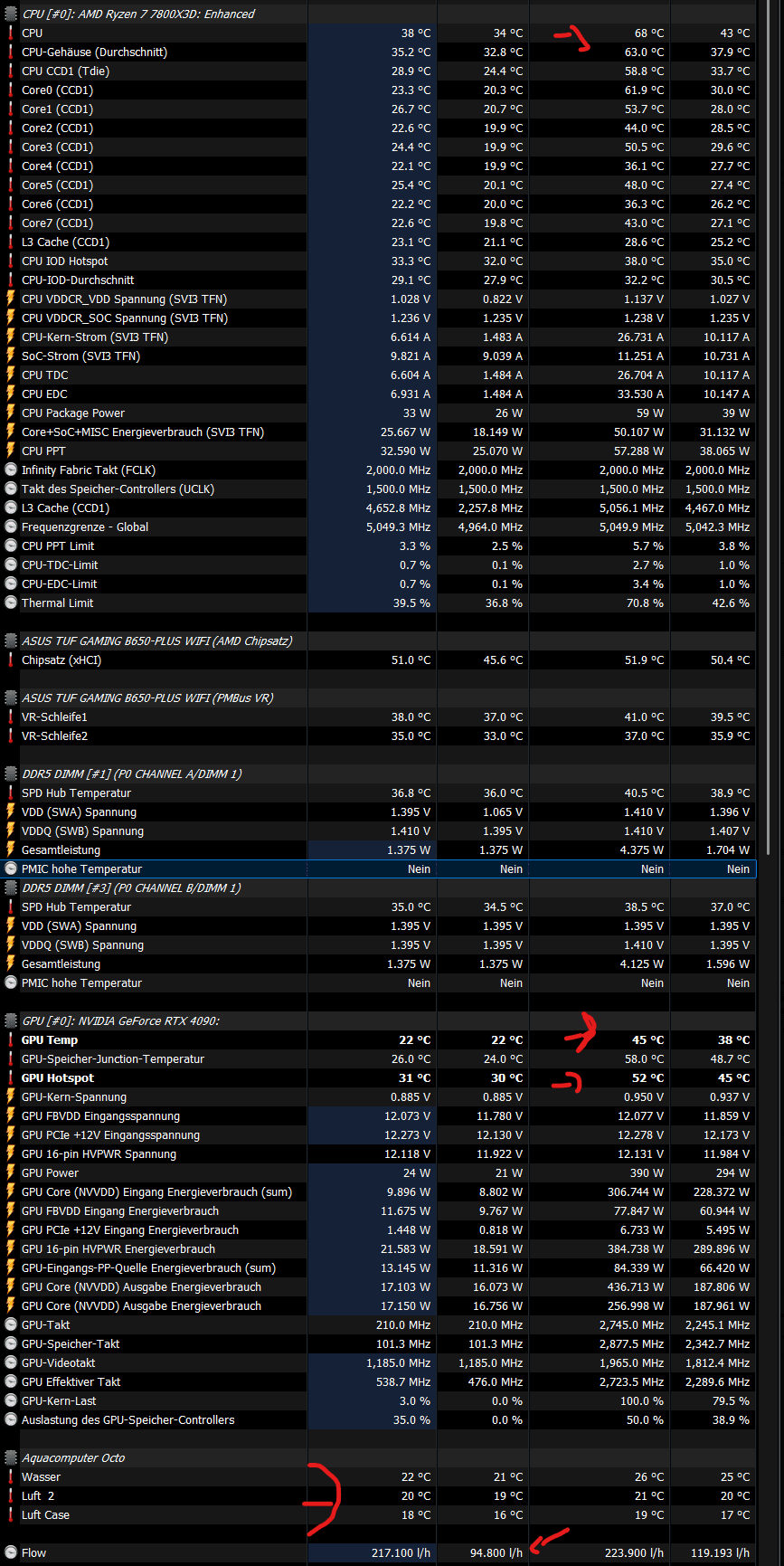This screenshot has height=1566, width=784.
Task: Select Takt des Speicher-Controllers (UCLK) row
Action: click(378, 489)
